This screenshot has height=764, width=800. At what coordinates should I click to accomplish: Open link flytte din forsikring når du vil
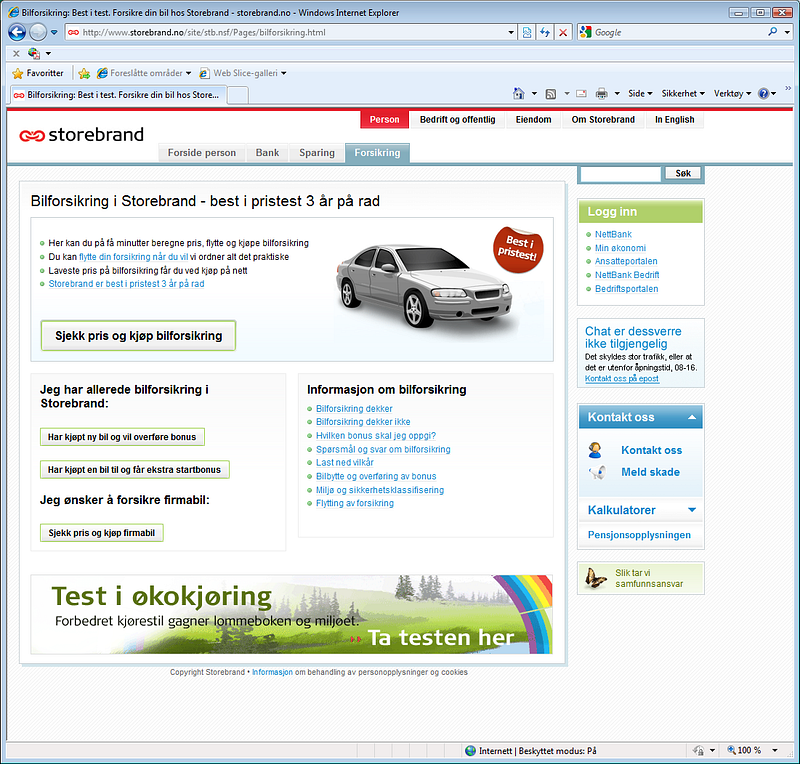(134, 257)
